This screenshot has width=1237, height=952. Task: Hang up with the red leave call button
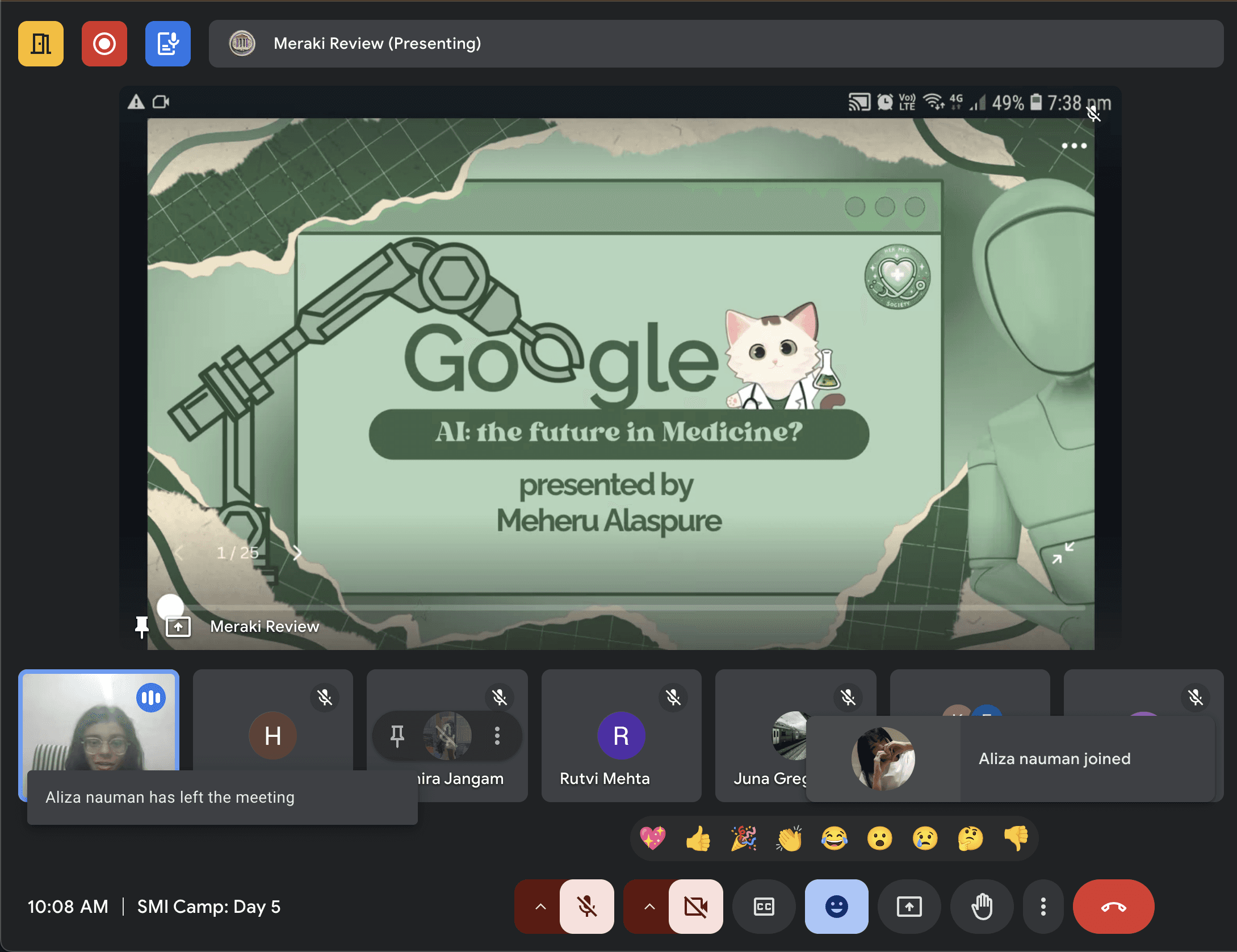(x=1113, y=907)
